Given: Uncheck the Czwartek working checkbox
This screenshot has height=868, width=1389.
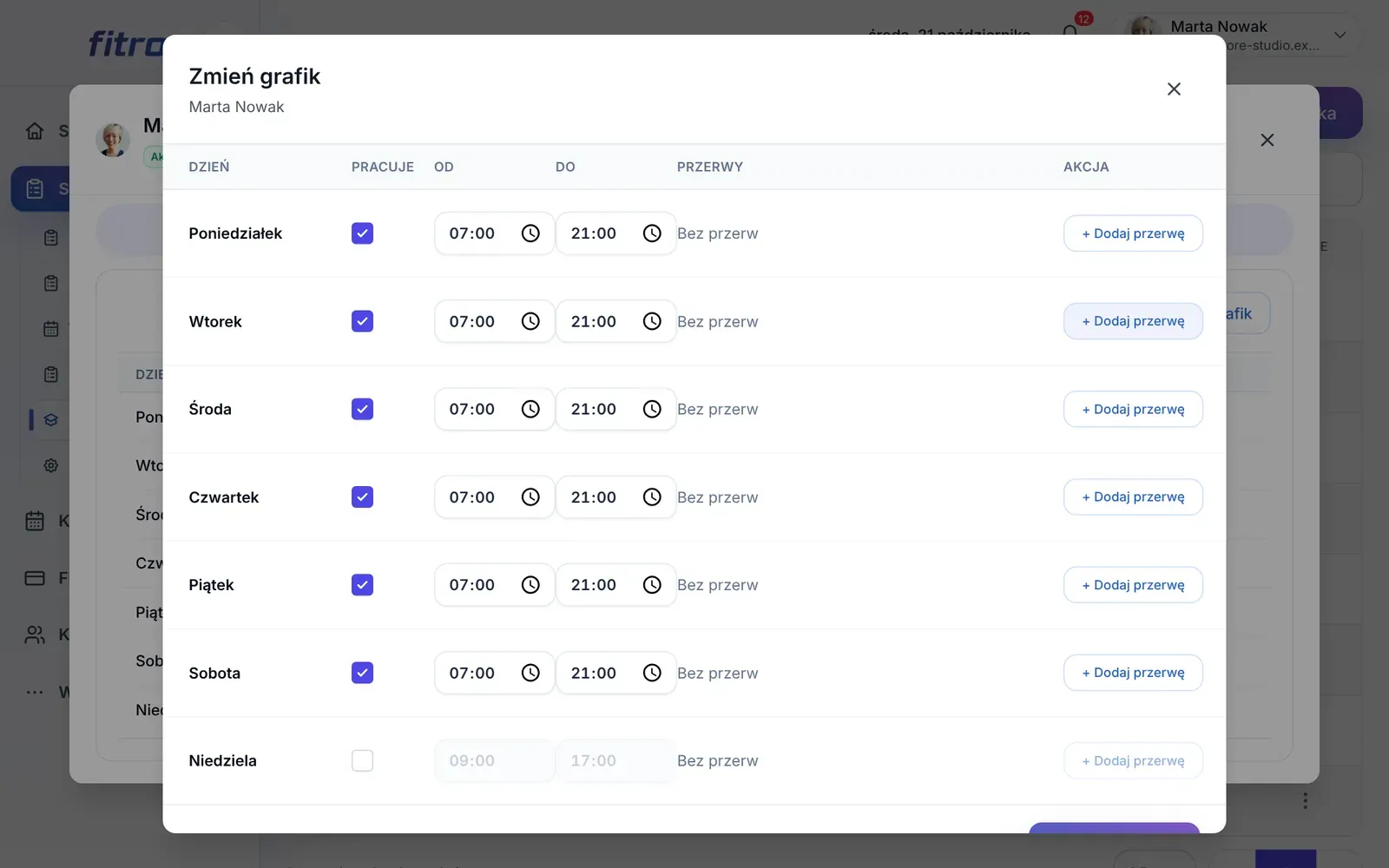Looking at the screenshot, I should 362,497.
